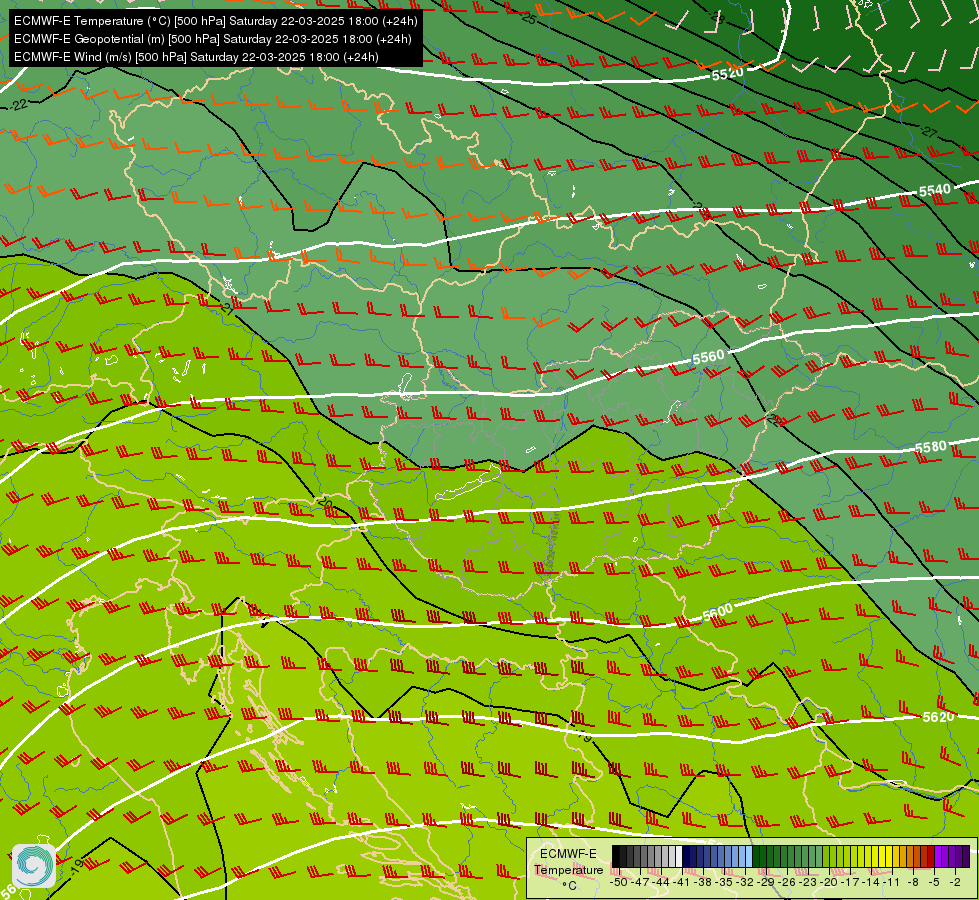Click the -17 tick label in the legend
This screenshot has height=900, width=979.
tap(850, 882)
